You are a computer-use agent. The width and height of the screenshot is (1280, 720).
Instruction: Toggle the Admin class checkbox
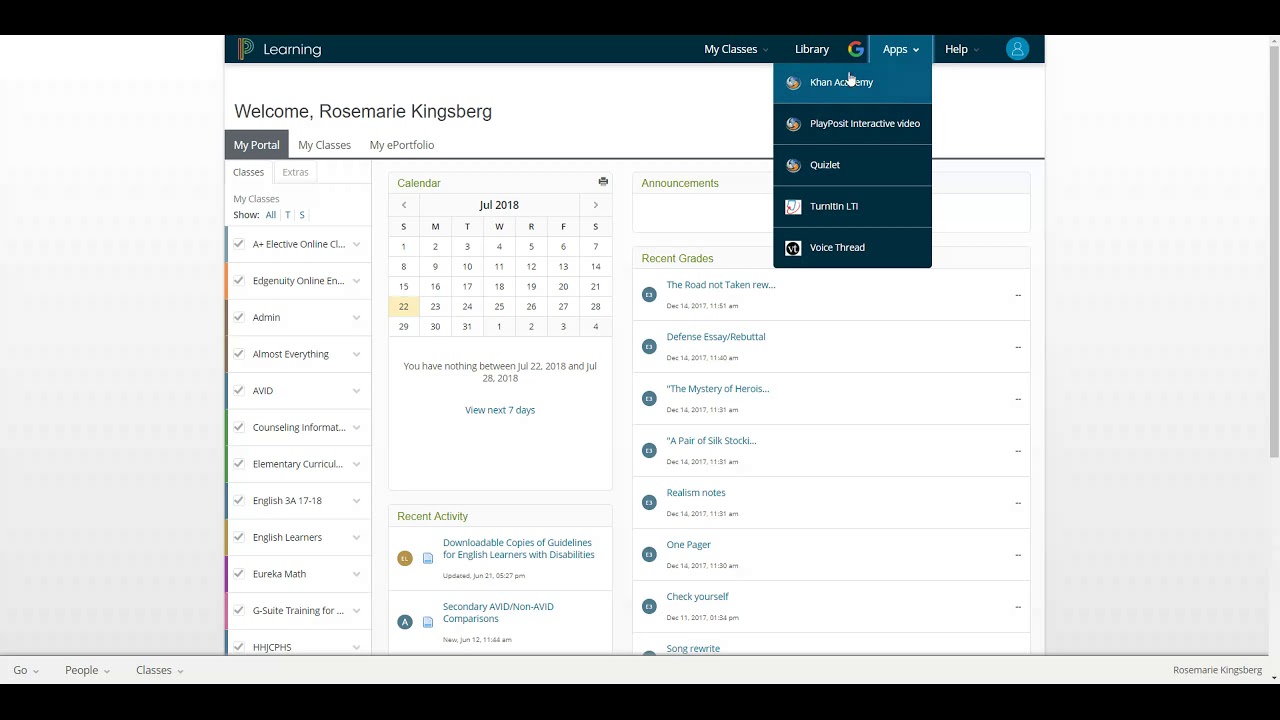pos(239,317)
